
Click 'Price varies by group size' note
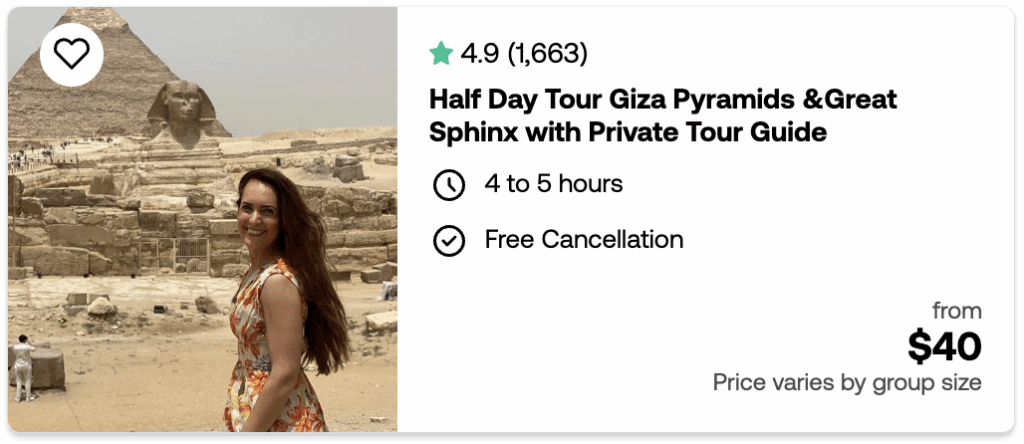point(847,383)
